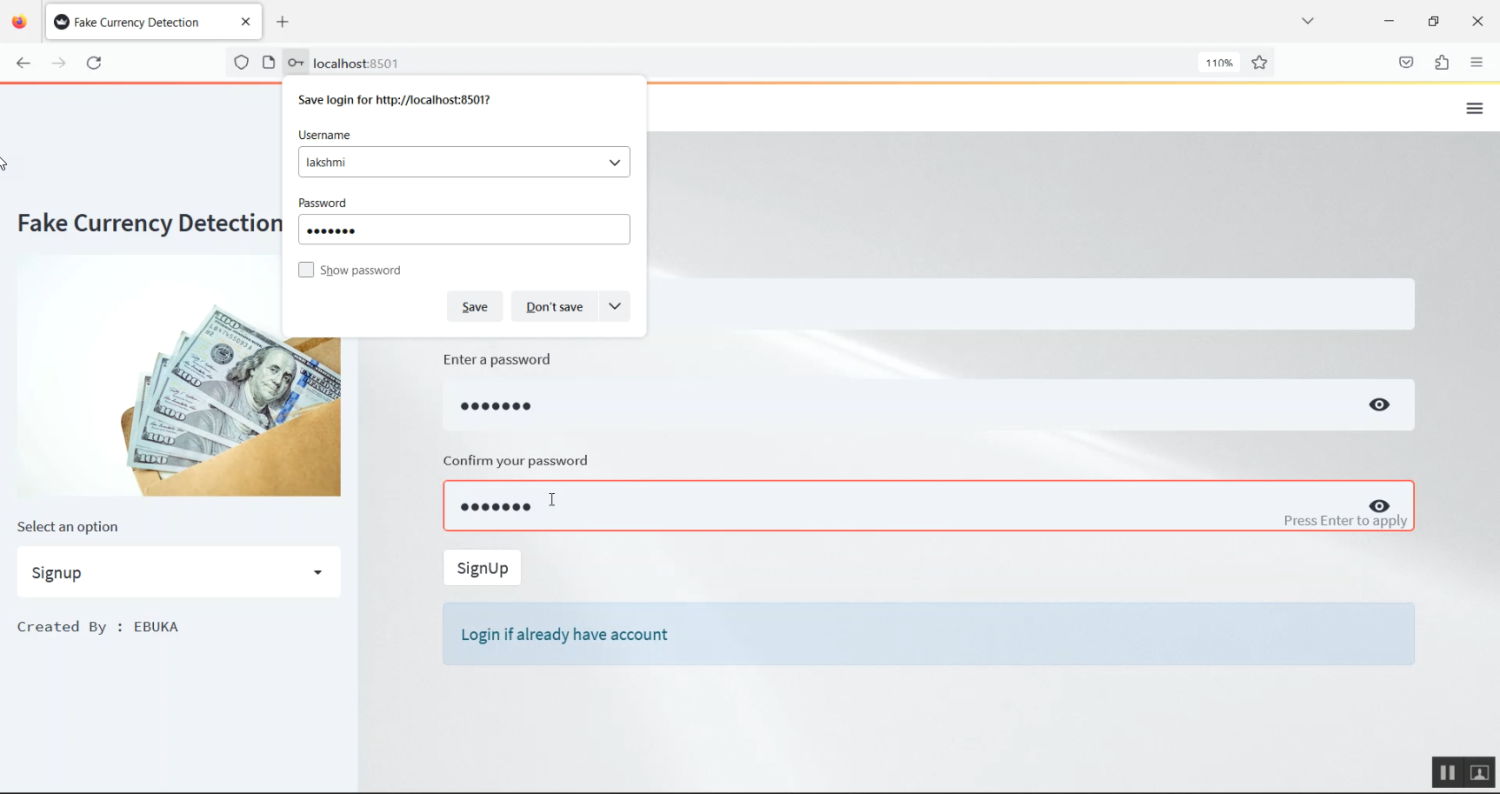
Task: Select the Fake Currency Detection tab
Action: click(x=154, y=21)
